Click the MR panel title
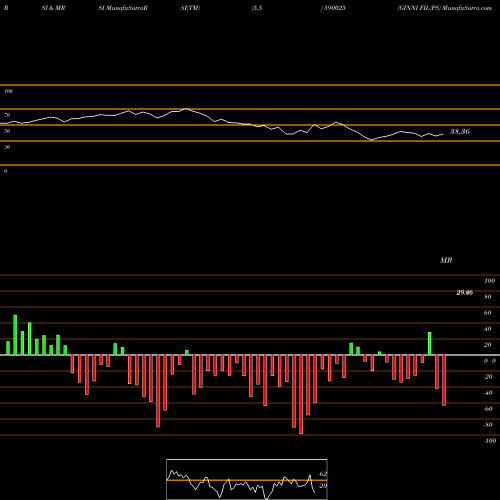The image size is (500, 500). [446, 260]
